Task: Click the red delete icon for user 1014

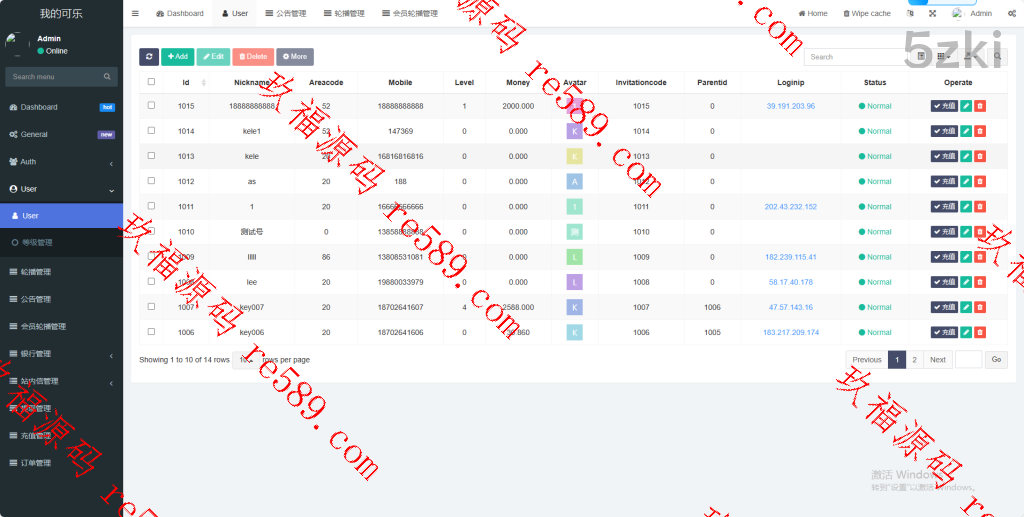Action: (980, 131)
